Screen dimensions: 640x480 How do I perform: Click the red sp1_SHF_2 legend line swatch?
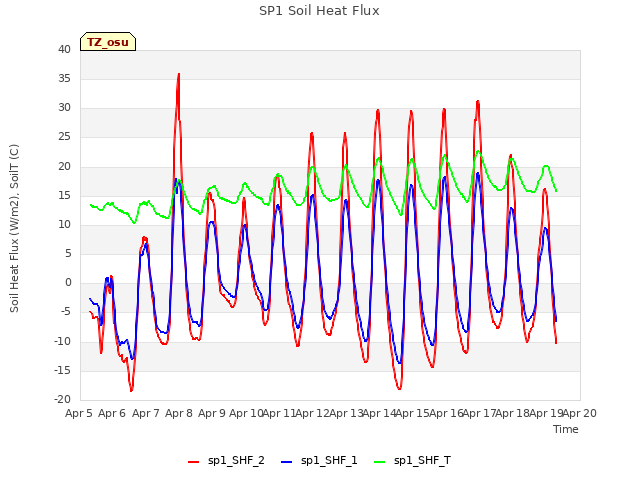pyautogui.click(x=193, y=462)
